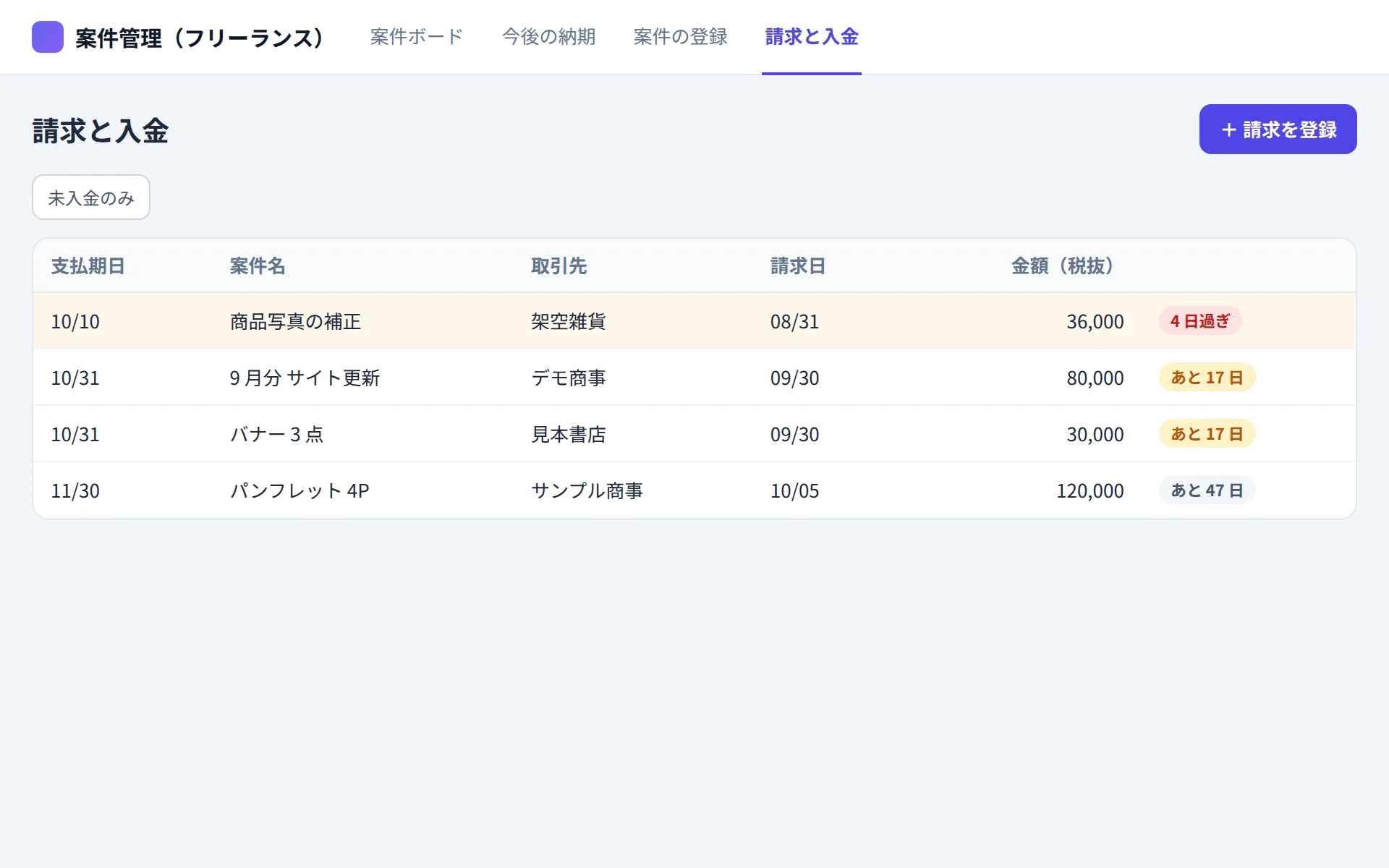Click the デモ商事 client cell

(x=569, y=378)
